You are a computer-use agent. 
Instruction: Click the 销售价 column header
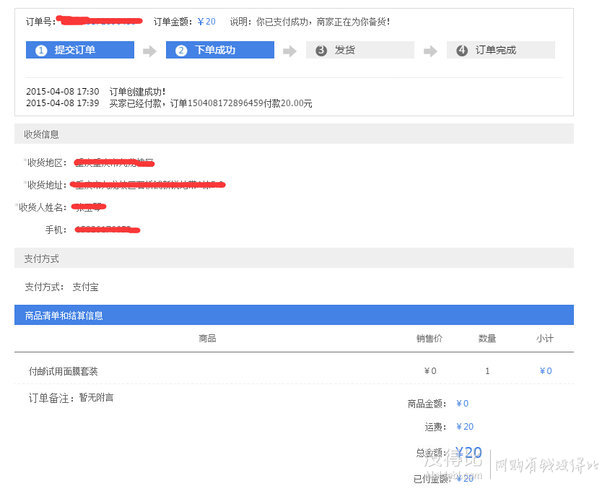(x=430, y=339)
